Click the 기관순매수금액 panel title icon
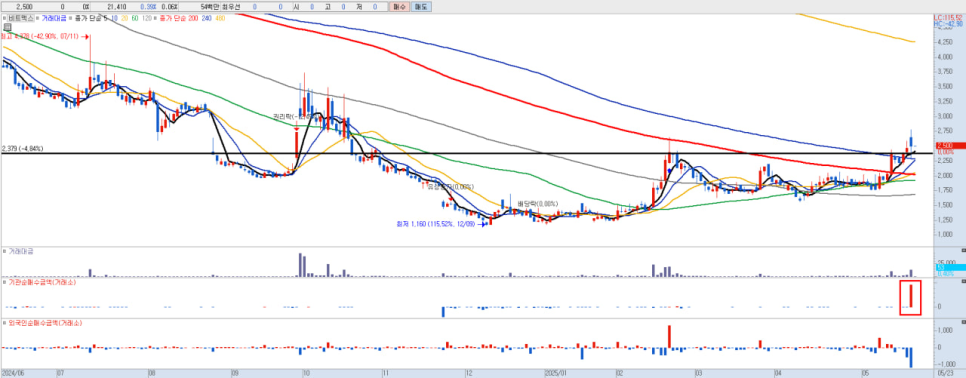 [x=5, y=283]
